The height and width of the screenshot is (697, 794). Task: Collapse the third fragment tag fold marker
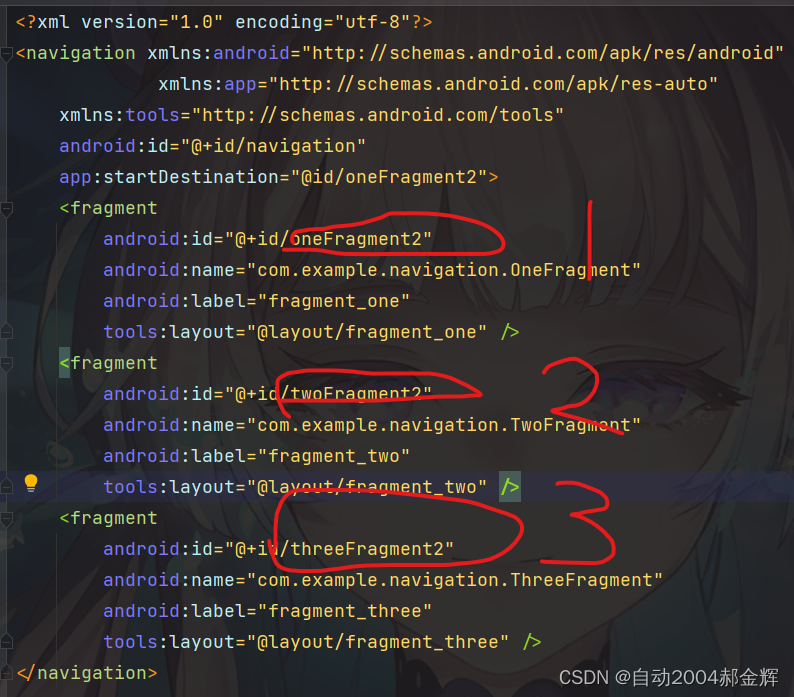pyautogui.click(x=6, y=519)
